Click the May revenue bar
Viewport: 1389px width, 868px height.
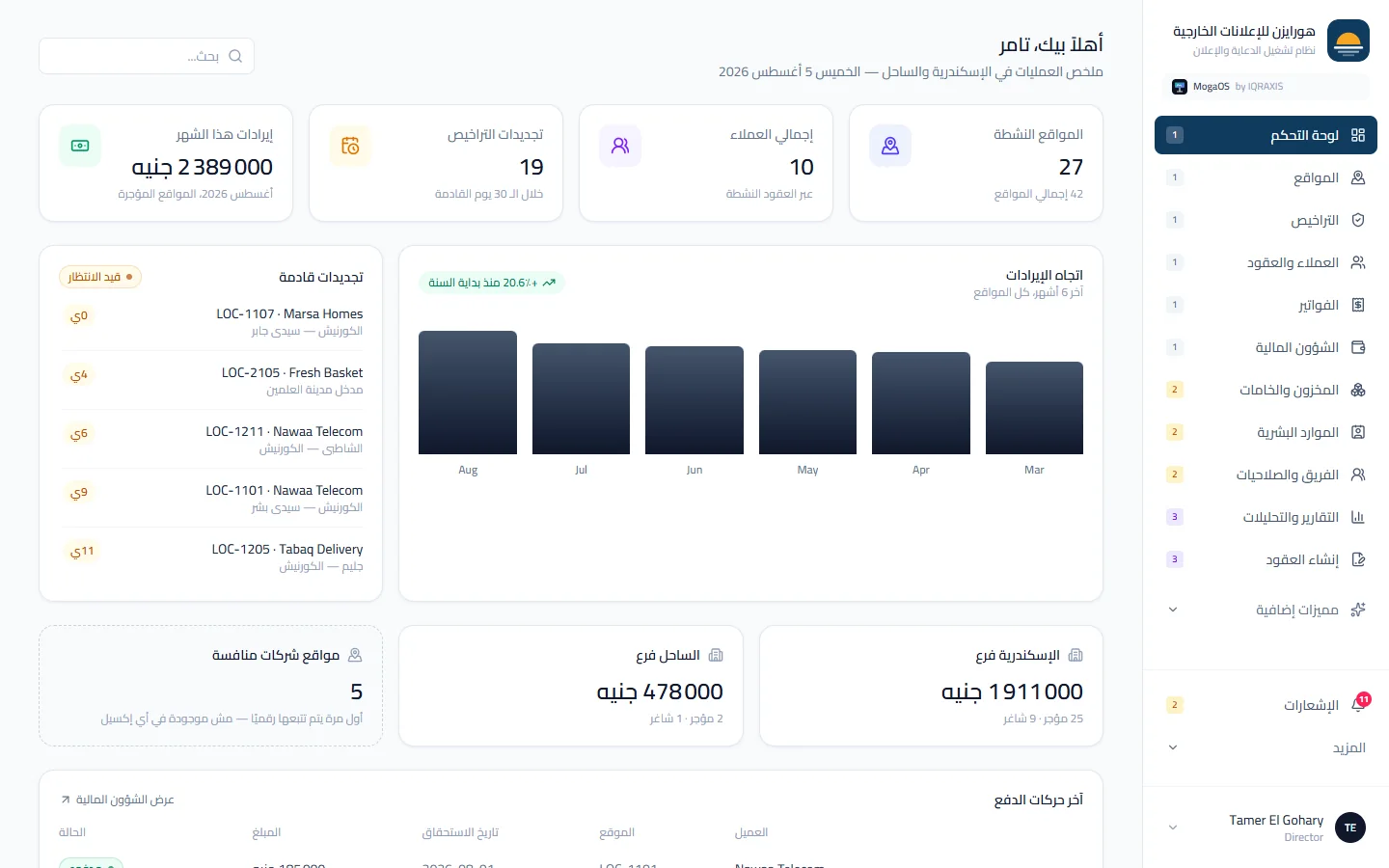pyautogui.click(x=807, y=402)
